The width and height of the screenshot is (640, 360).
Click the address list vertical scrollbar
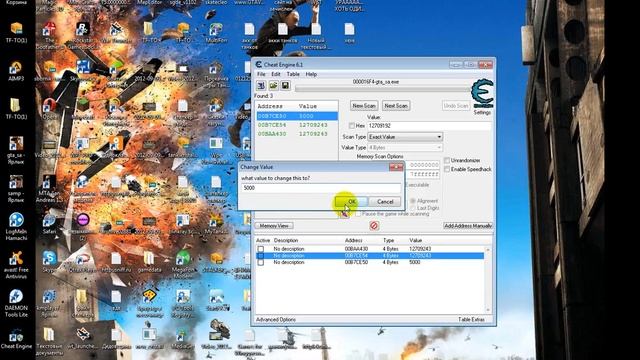(487, 279)
